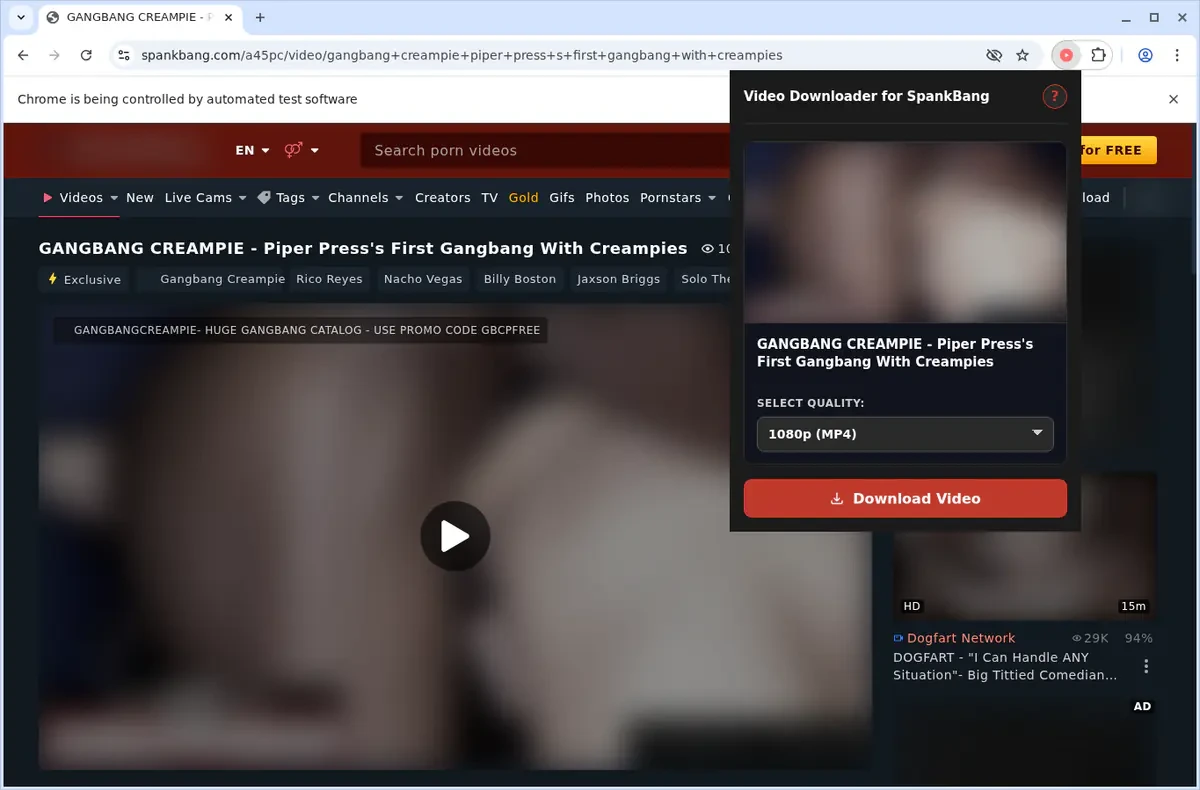Open the 1080p (MP4) quality dropdown
Screen dimensions: 1200x790
tap(905, 434)
